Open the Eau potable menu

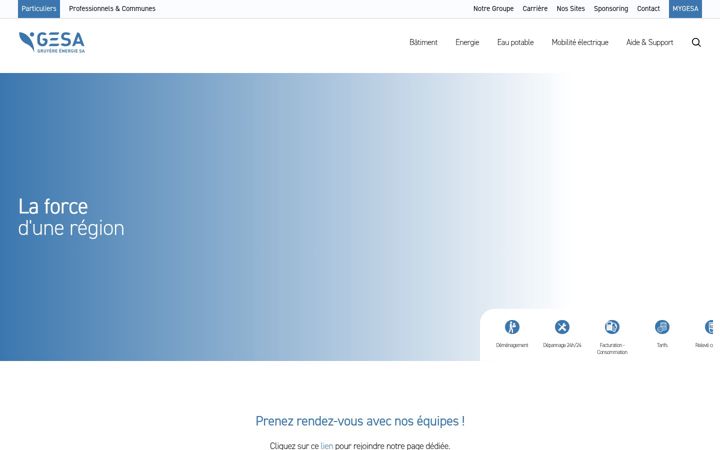pos(515,42)
